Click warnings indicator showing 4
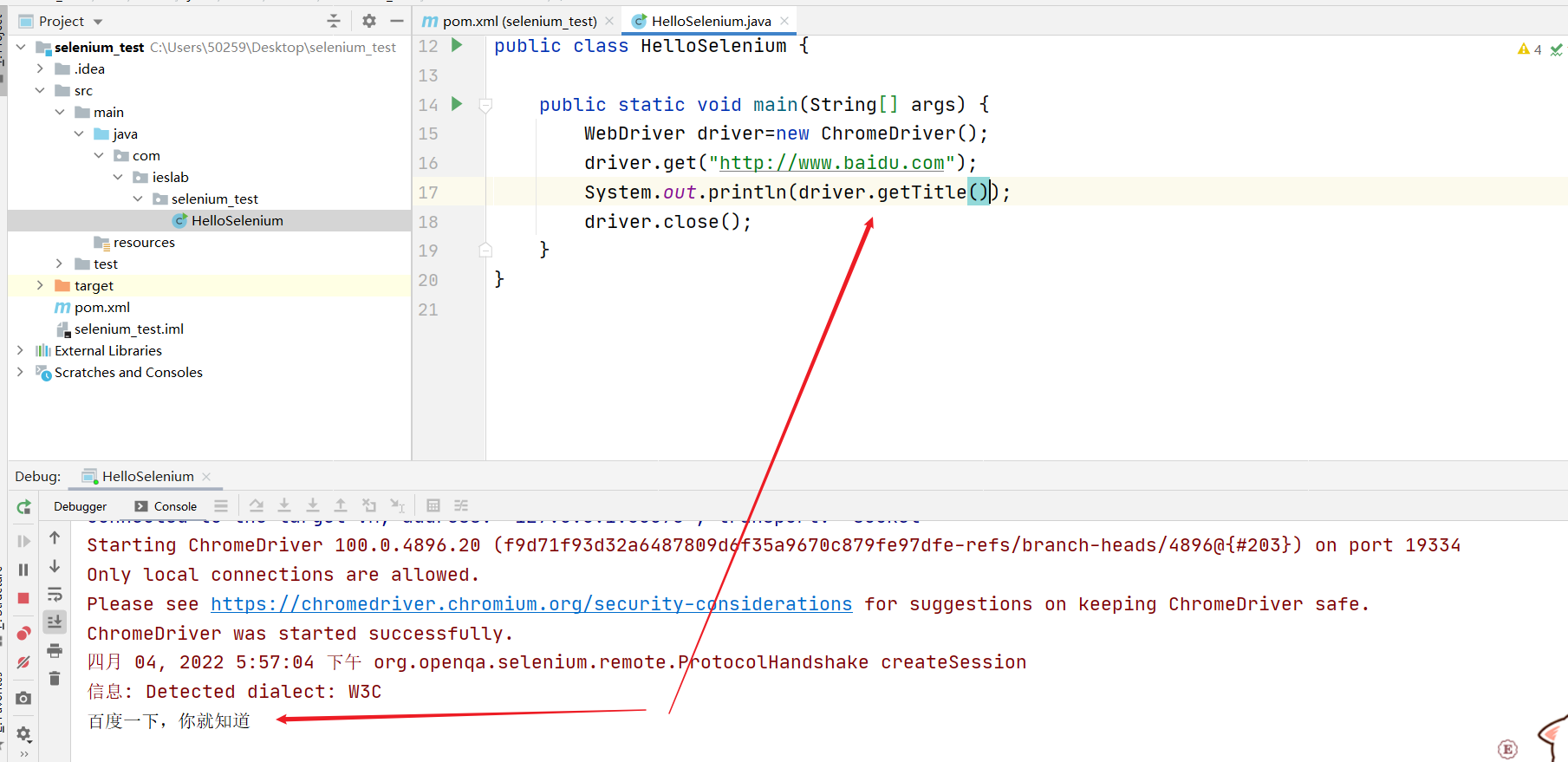The height and width of the screenshot is (762, 1568). 1530,49
